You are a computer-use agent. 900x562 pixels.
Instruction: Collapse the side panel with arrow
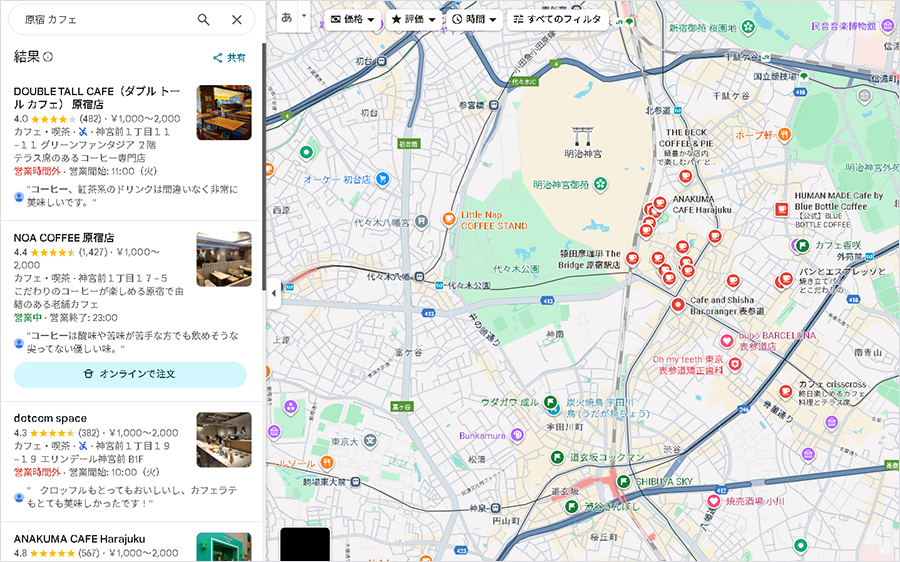(274, 293)
